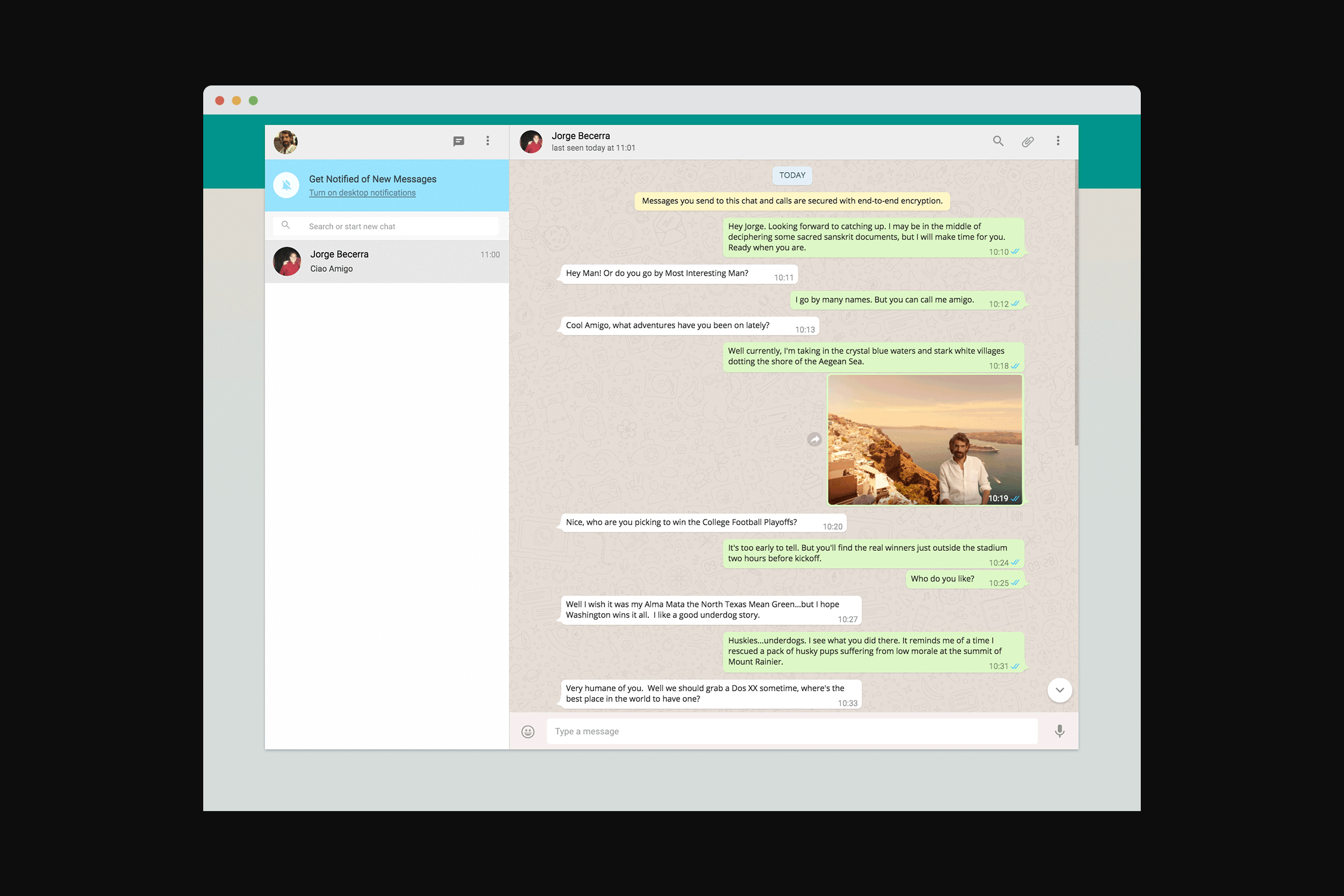
Task: Click the magnifier icon in sidebar search
Action: [285, 226]
